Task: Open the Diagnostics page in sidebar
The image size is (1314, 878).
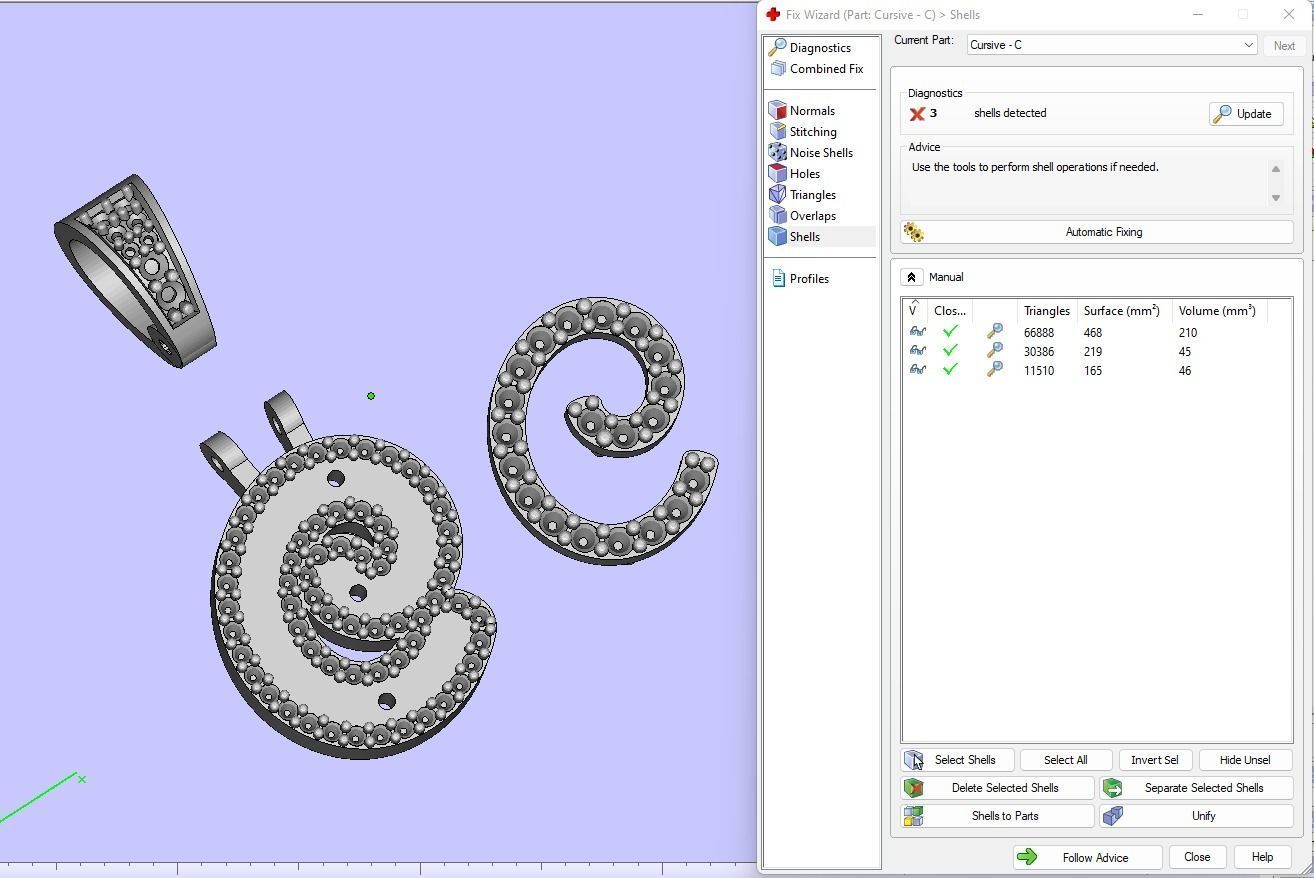Action: pos(820,48)
